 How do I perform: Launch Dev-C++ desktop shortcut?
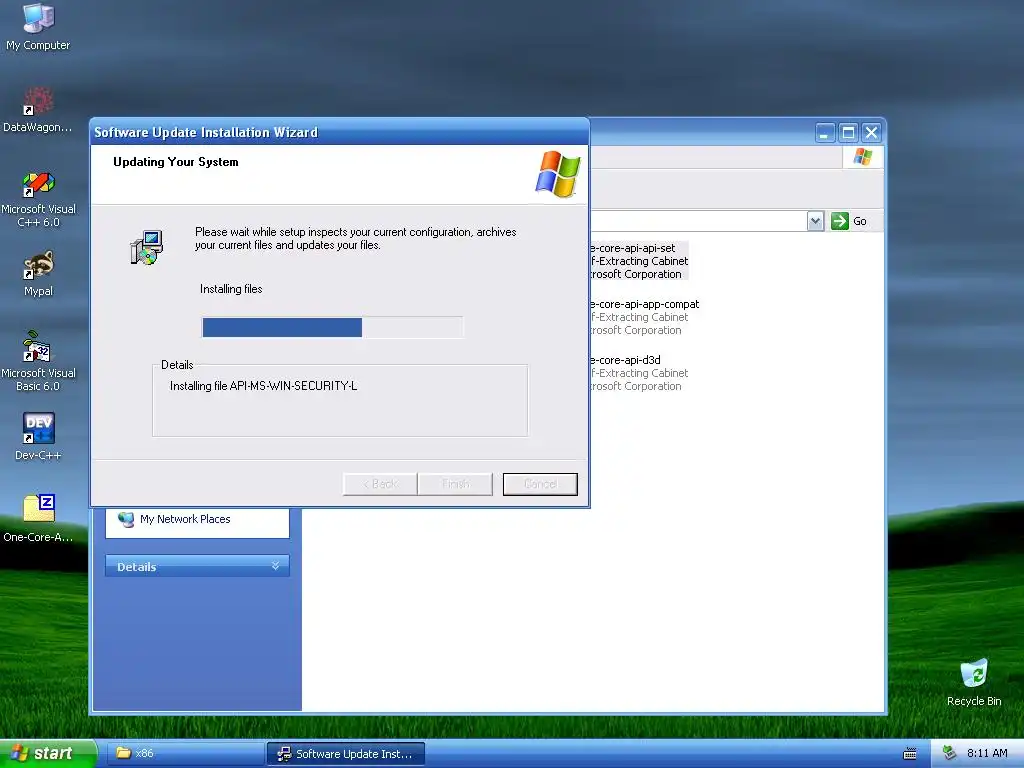[x=38, y=437]
